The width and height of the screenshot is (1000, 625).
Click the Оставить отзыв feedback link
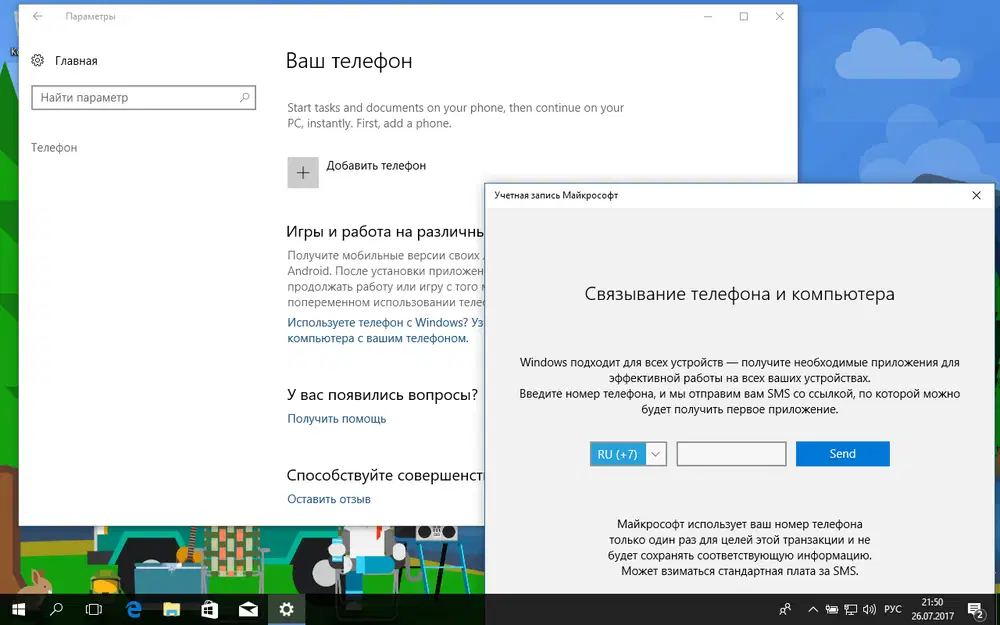328,498
